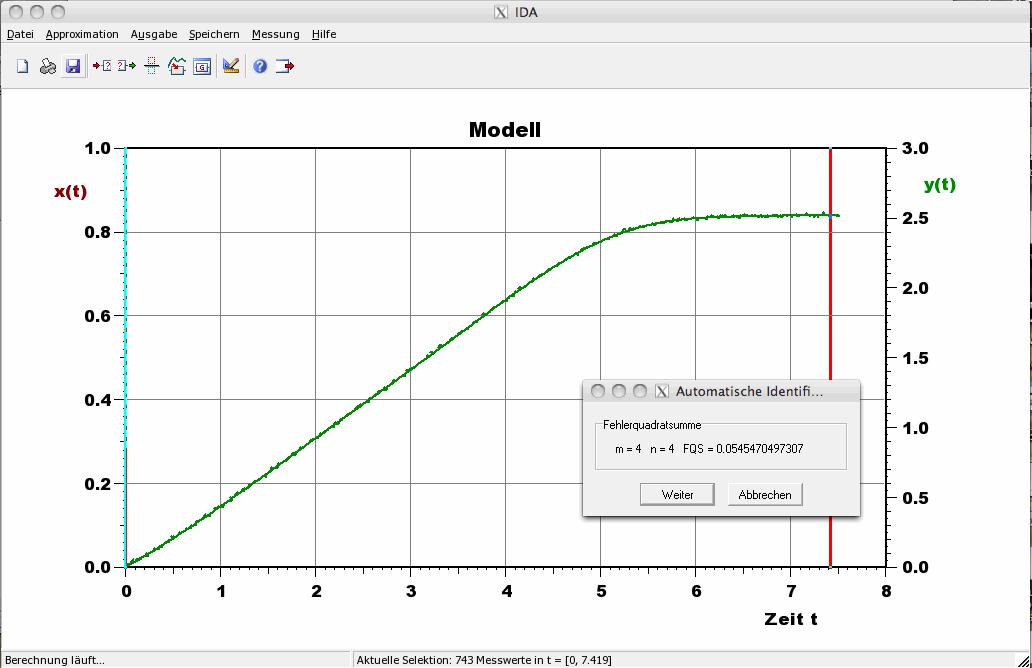This screenshot has width=1032, height=668.
Task: Open the Datei menu
Action: (20, 34)
